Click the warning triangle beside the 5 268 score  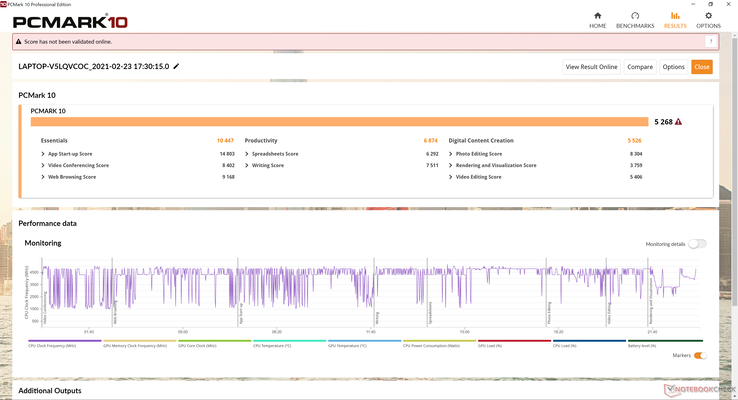point(678,122)
